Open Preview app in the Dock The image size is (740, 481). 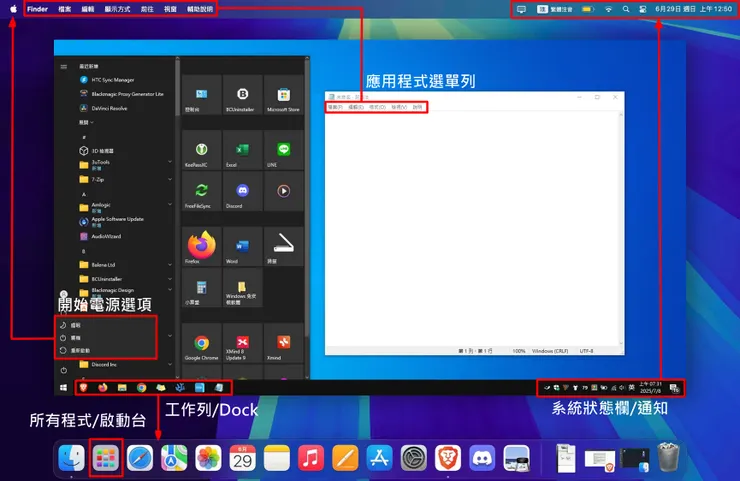(516, 458)
